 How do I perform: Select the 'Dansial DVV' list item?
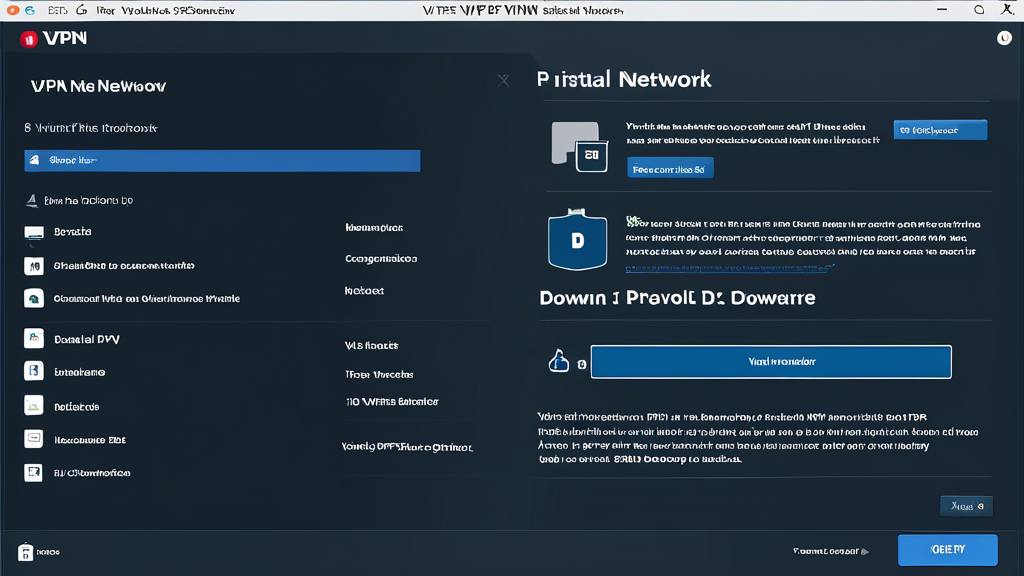(x=87, y=340)
